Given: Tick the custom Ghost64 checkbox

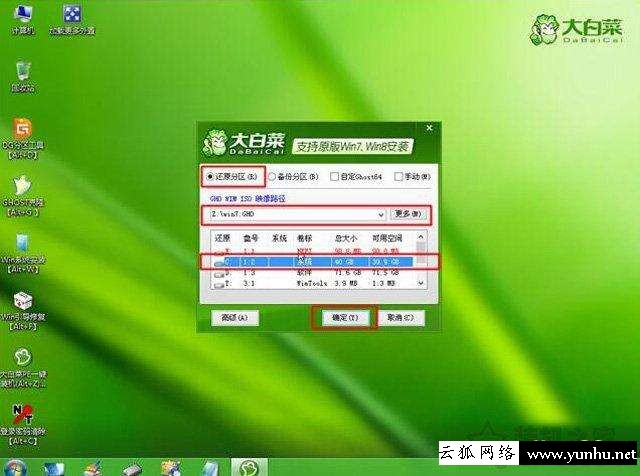Looking at the screenshot, I should point(334,176).
